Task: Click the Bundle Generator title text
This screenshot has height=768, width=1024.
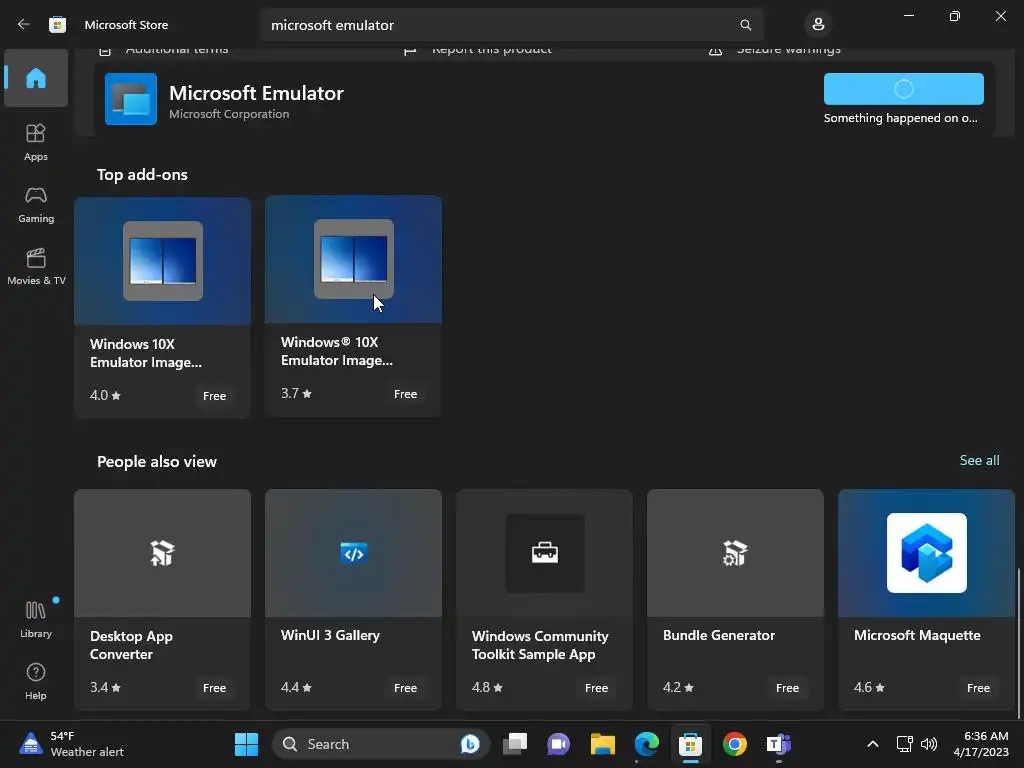Action: pos(718,635)
